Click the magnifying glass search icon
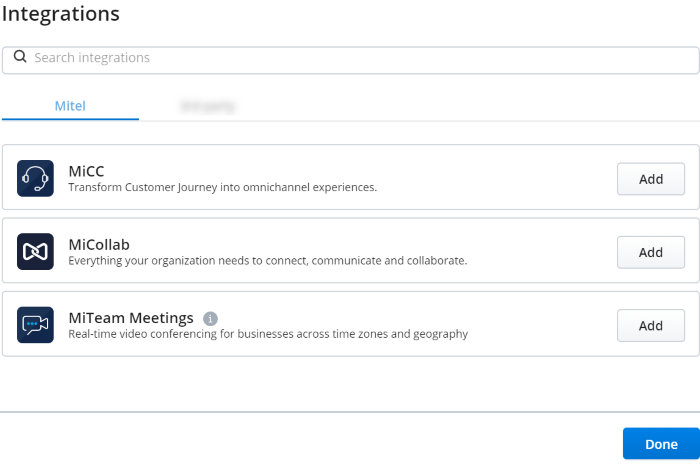Viewport: 700px width, 471px height. click(20, 57)
